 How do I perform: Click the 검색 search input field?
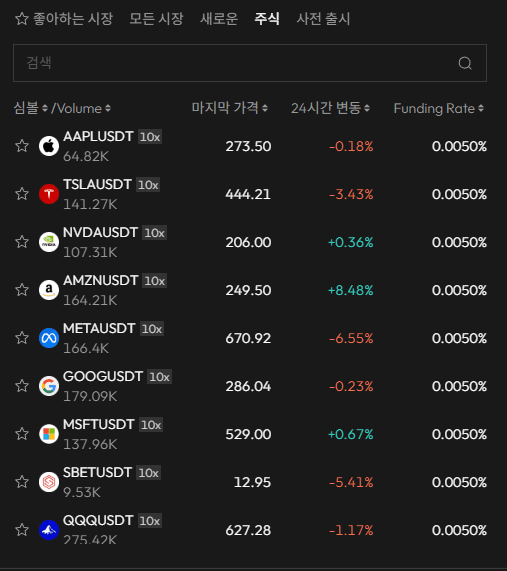(250, 63)
